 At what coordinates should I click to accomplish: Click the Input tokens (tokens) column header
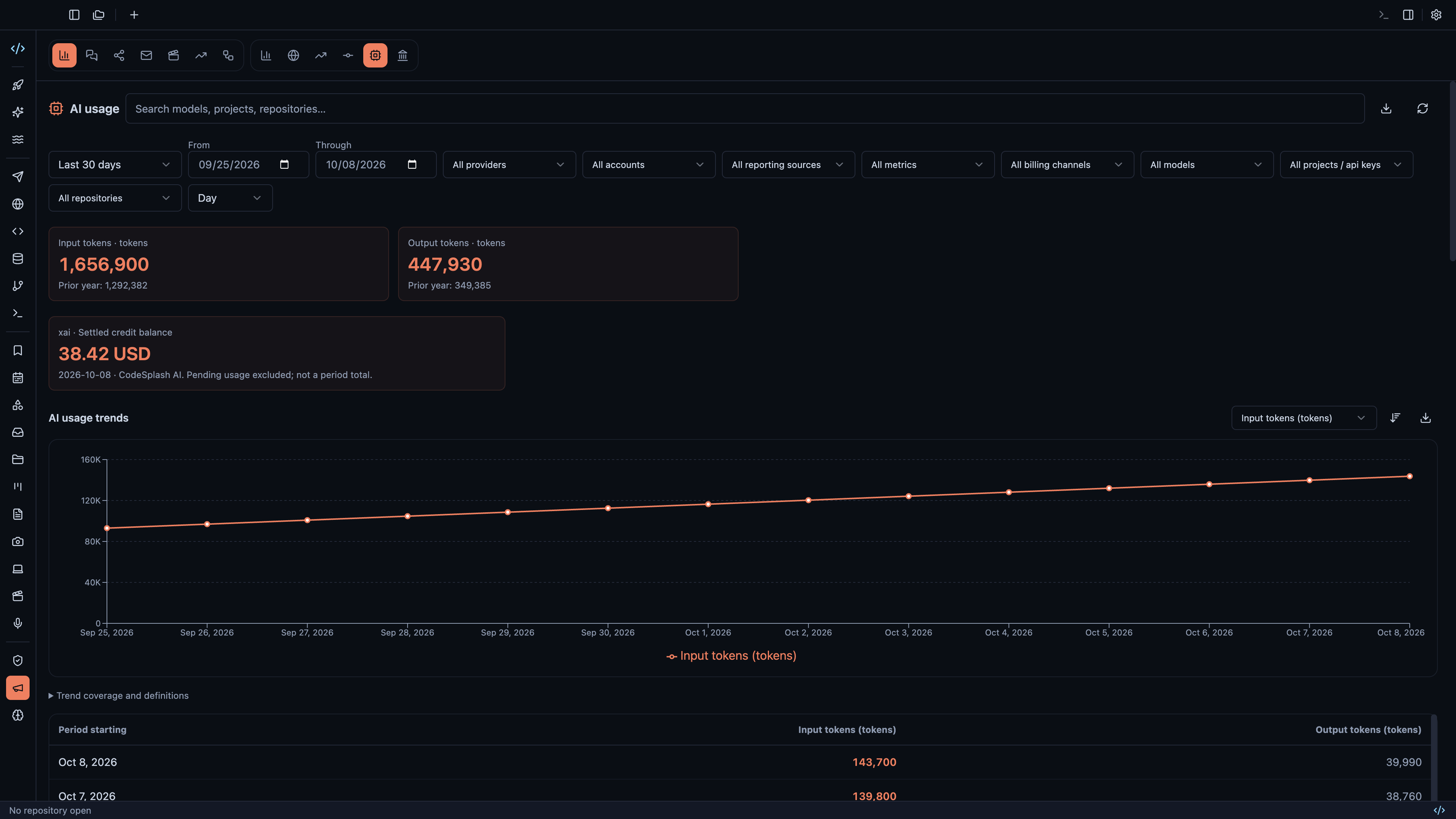pyautogui.click(x=847, y=730)
